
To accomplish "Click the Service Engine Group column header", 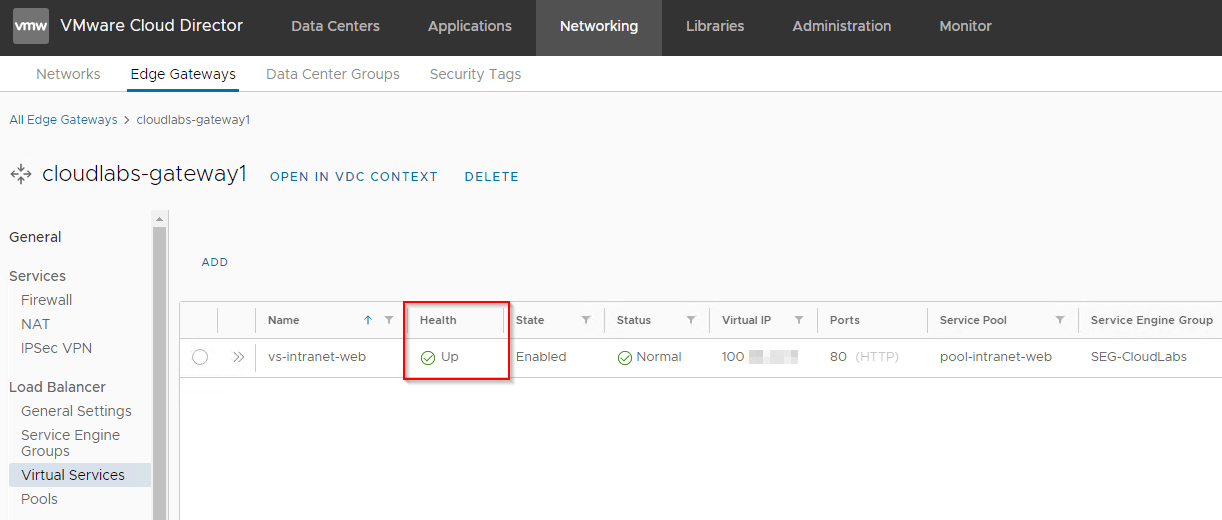I will coord(1152,320).
